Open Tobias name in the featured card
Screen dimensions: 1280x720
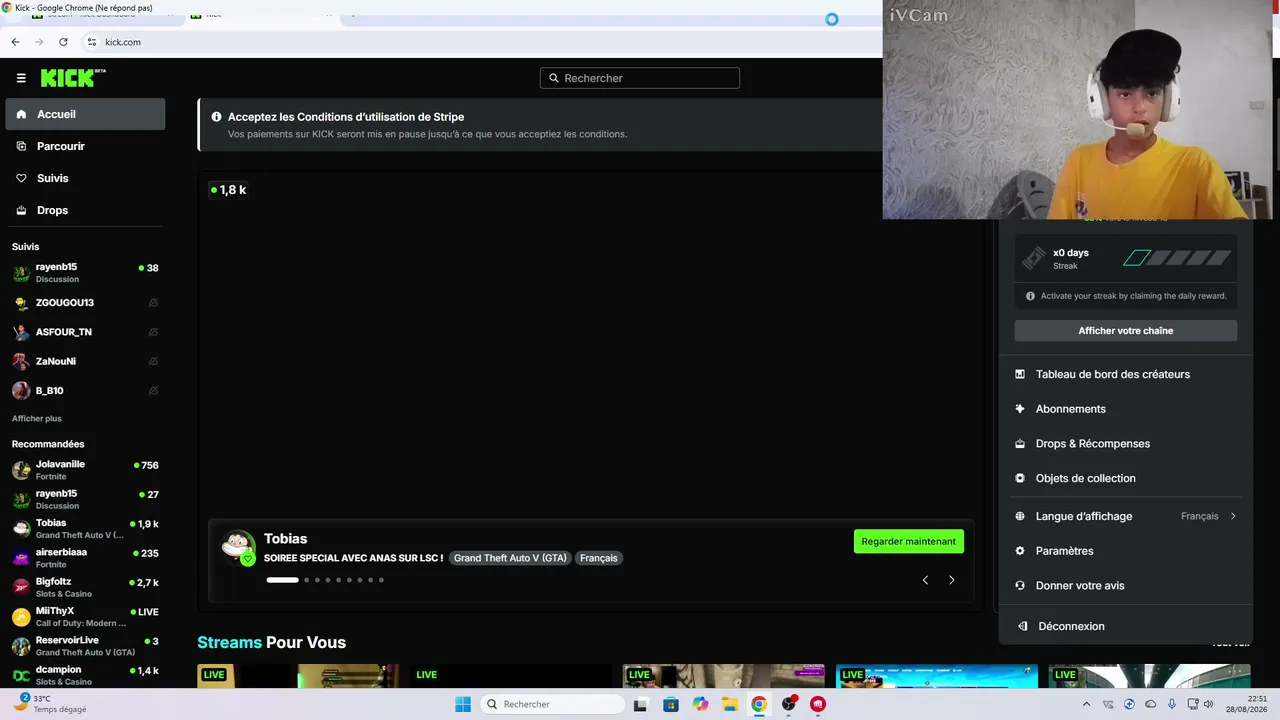[x=285, y=539]
